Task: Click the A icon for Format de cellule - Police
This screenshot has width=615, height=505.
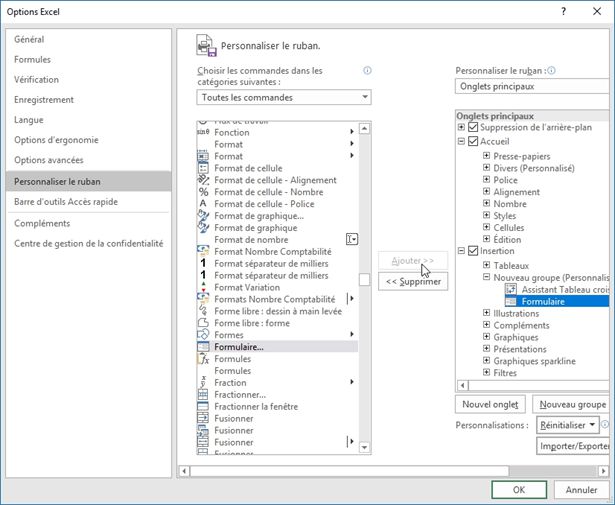Action: pyautogui.click(x=203, y=203)
